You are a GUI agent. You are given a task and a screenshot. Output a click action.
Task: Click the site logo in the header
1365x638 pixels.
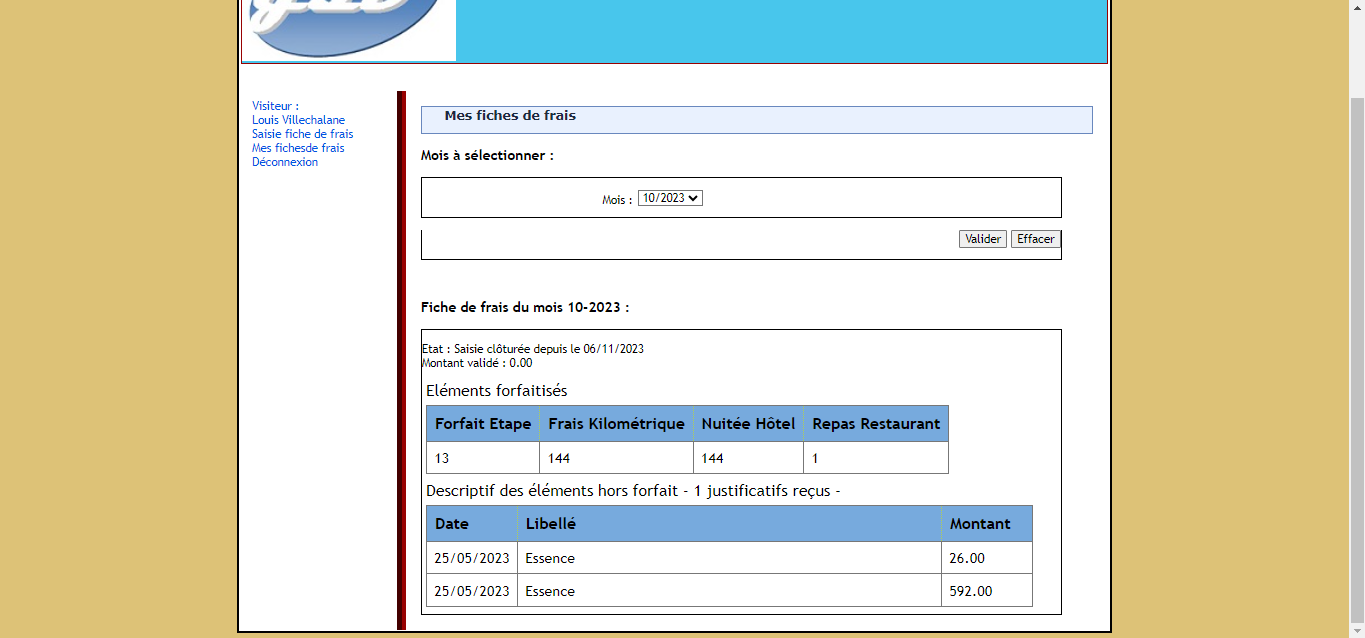coord(348,30)
